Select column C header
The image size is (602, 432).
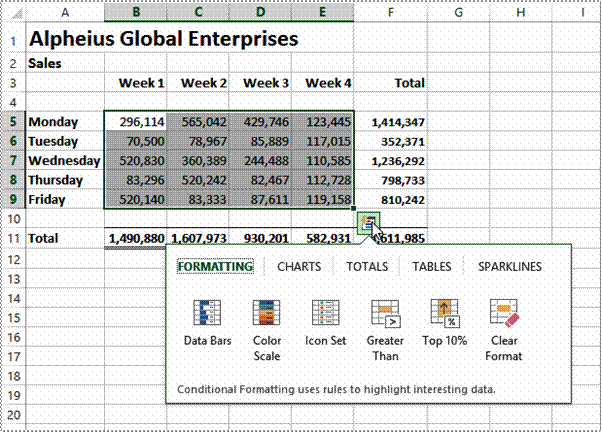(198, 12)
